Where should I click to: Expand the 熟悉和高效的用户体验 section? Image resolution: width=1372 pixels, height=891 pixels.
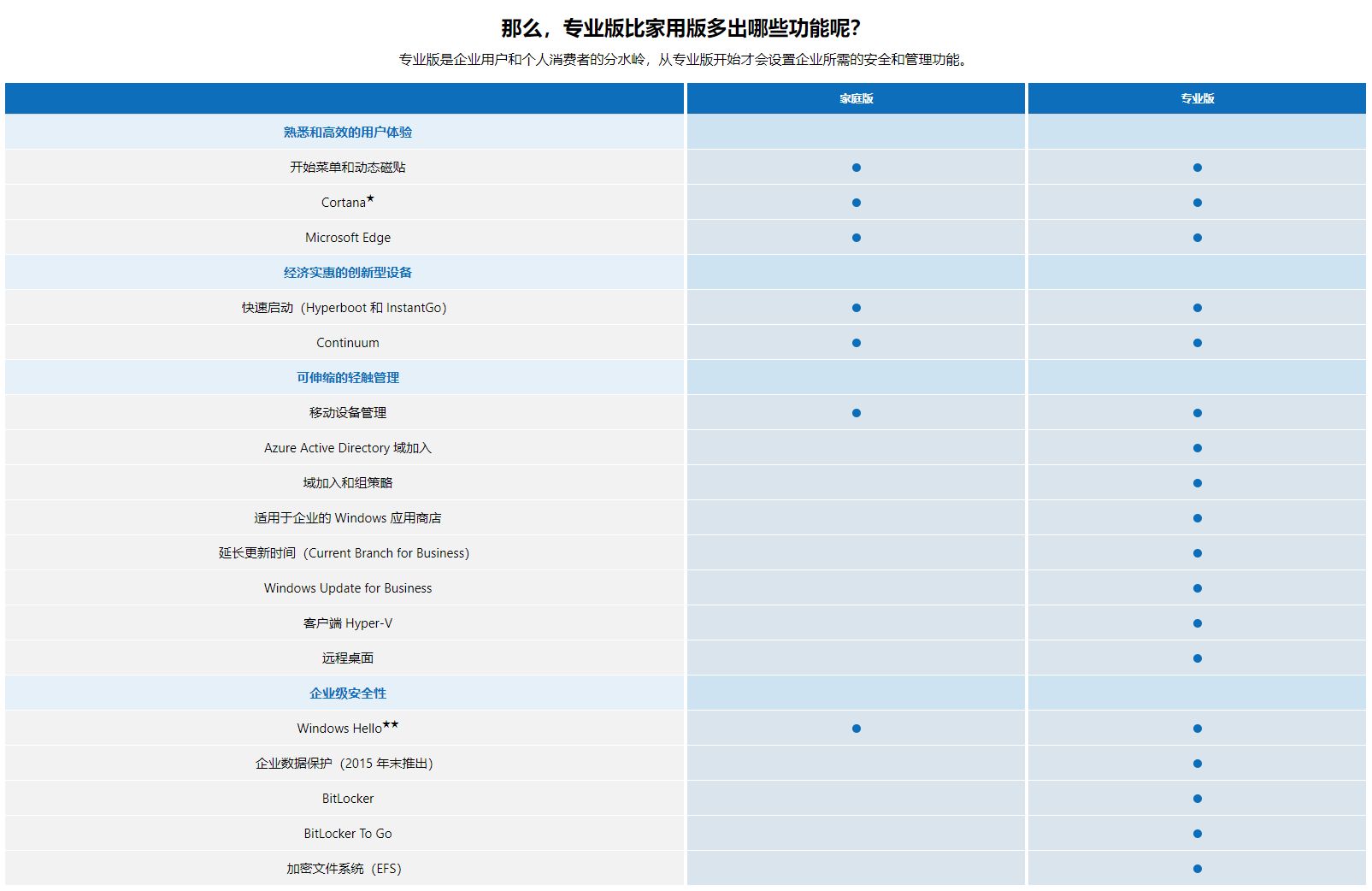(x=347, y=133)
